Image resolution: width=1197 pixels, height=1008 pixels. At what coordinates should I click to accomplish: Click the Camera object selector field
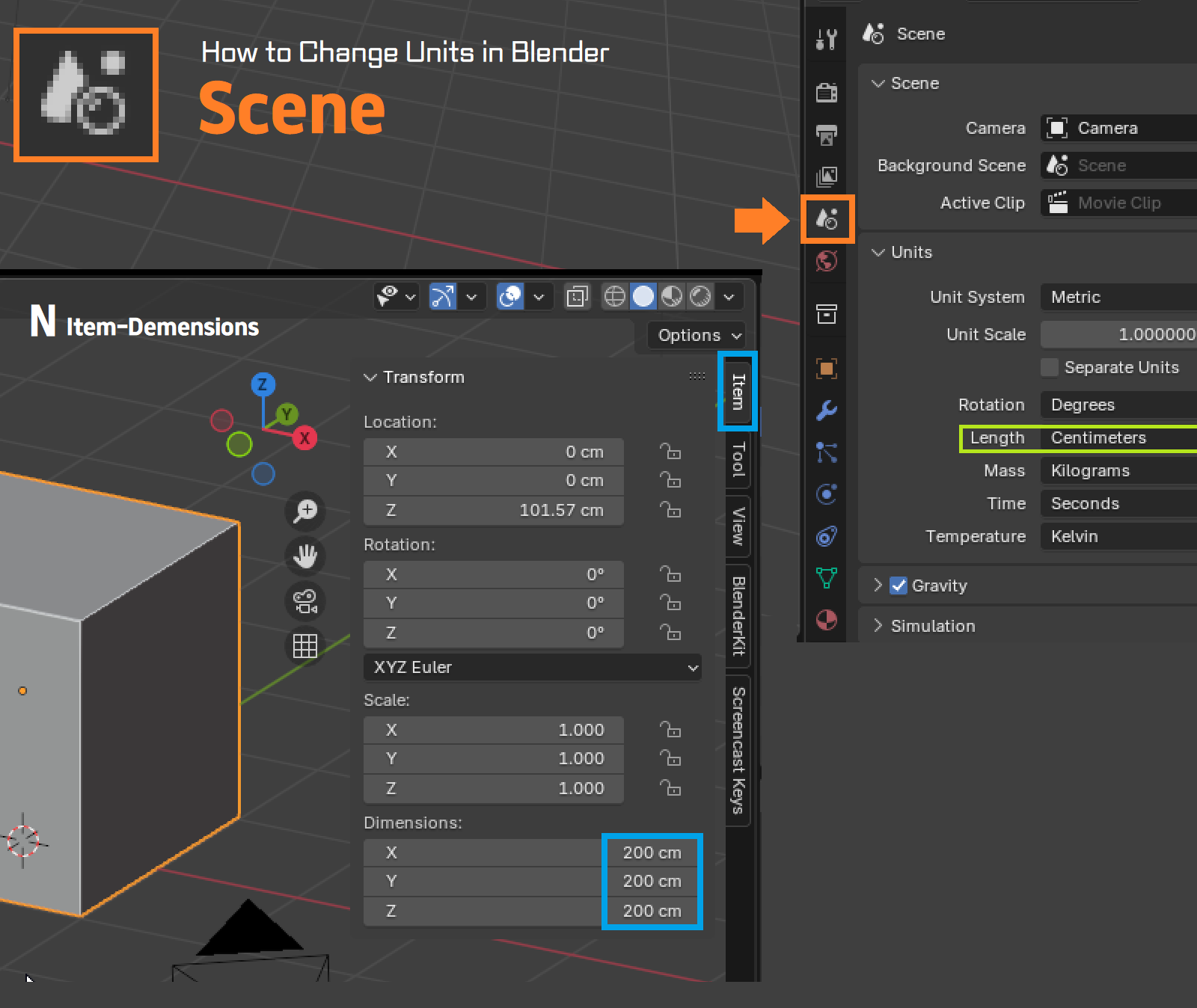tap(1118, 128)
